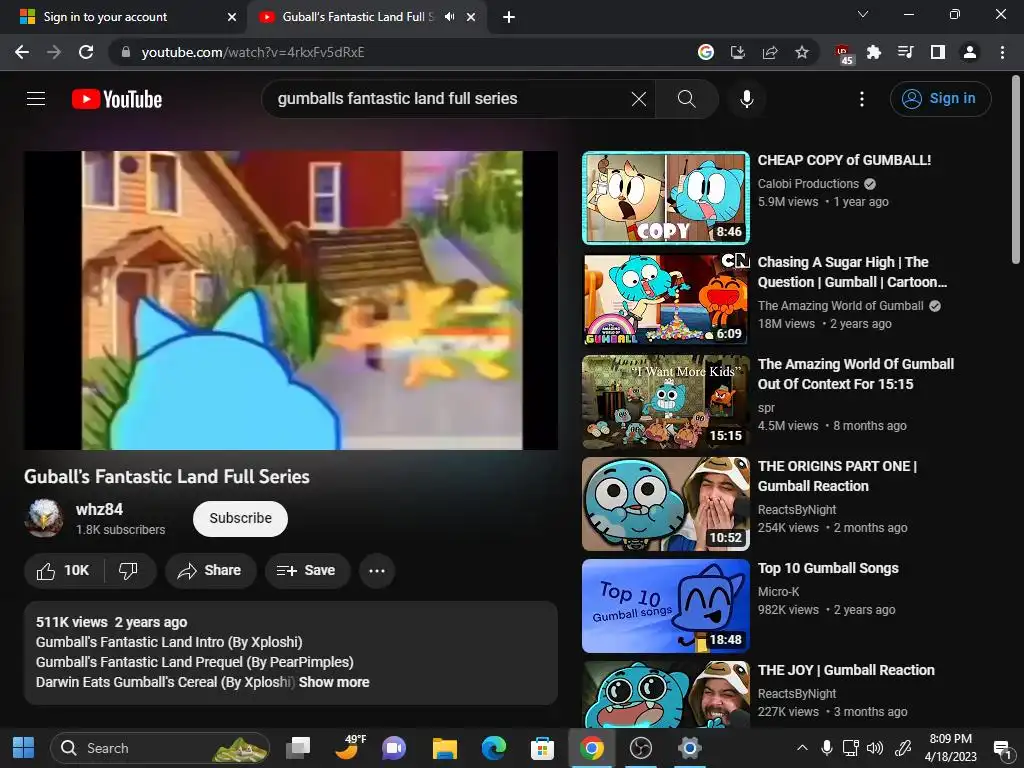The image size is (1024, 768).
Task: Open Chrome's three-dot customize menu
Action: [1002, 52]
